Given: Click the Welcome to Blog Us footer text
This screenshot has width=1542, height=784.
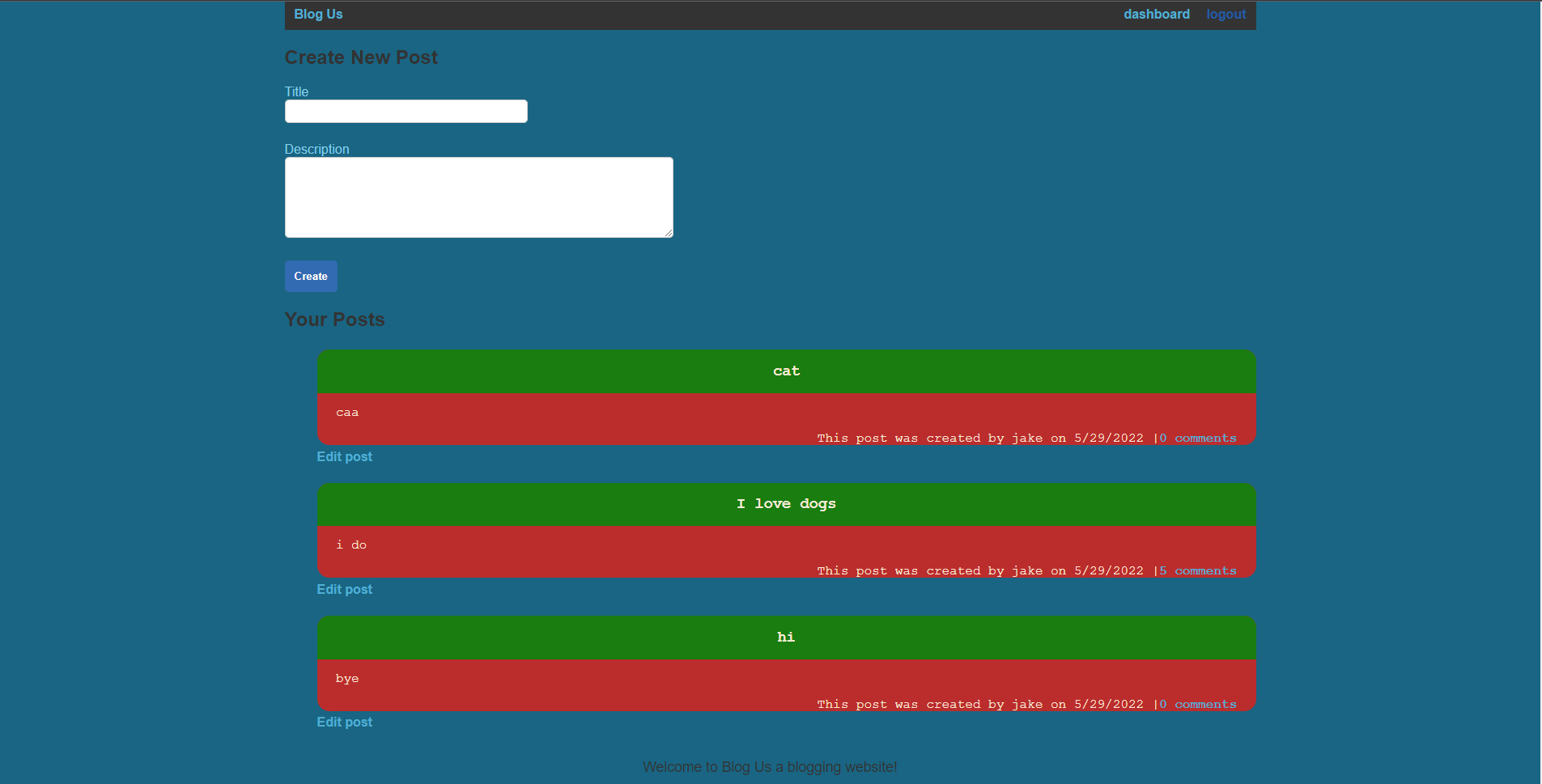Looking at the screenshot, I should pyautogui.click(x=770, y=766).
